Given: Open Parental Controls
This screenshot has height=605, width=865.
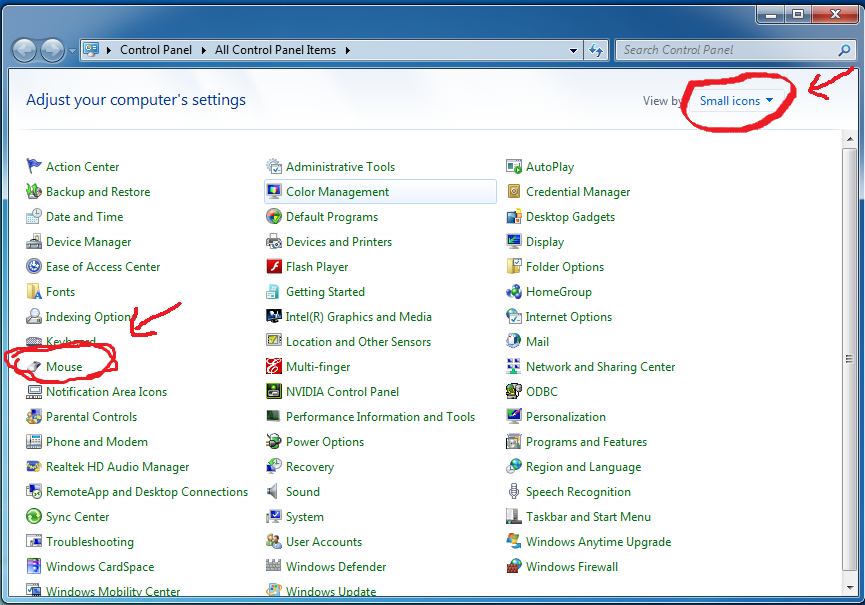Looking at the screenshot, I should pyautogui.click(x=92, y=416).
